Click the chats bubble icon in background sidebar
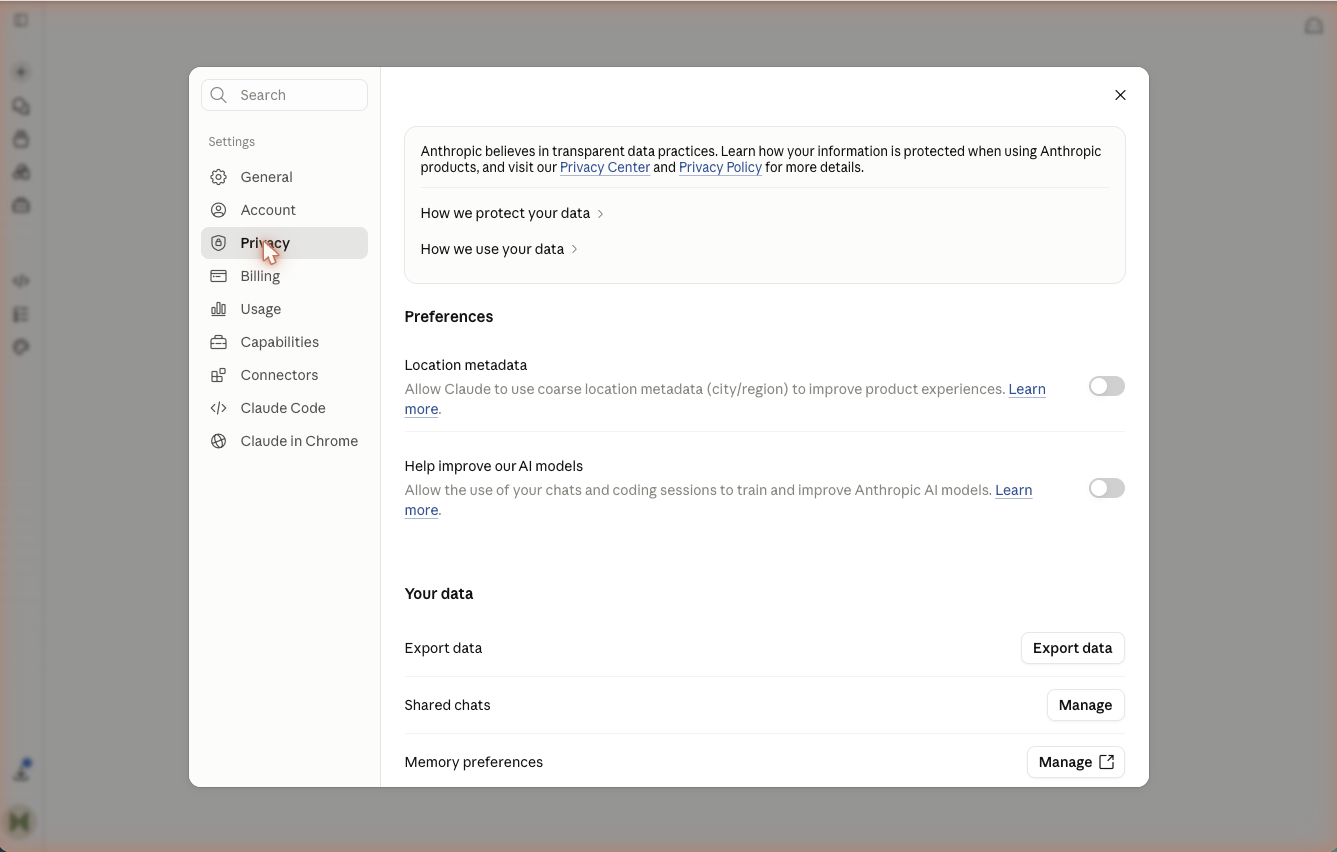Viewport: 1337px width, 852px height. [21, 106]
